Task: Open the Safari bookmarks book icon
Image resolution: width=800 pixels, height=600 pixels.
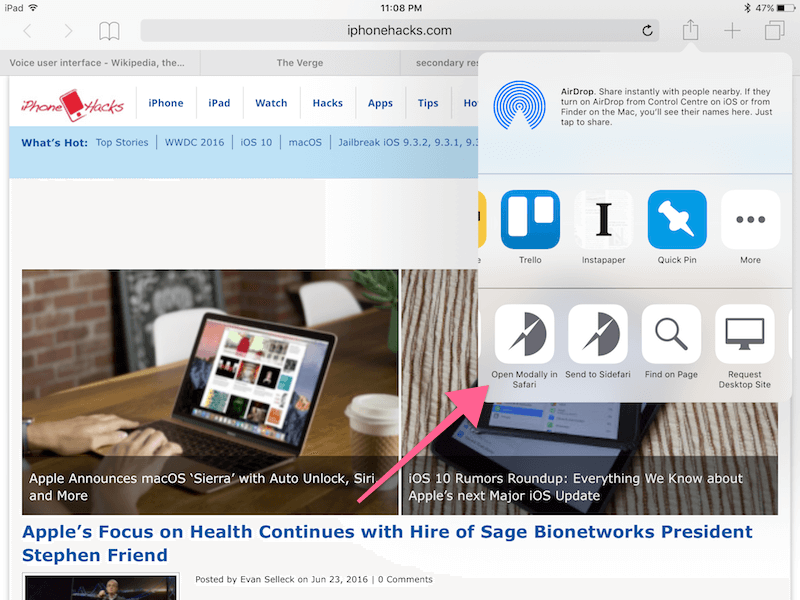Action: click(x=109, y=31)
